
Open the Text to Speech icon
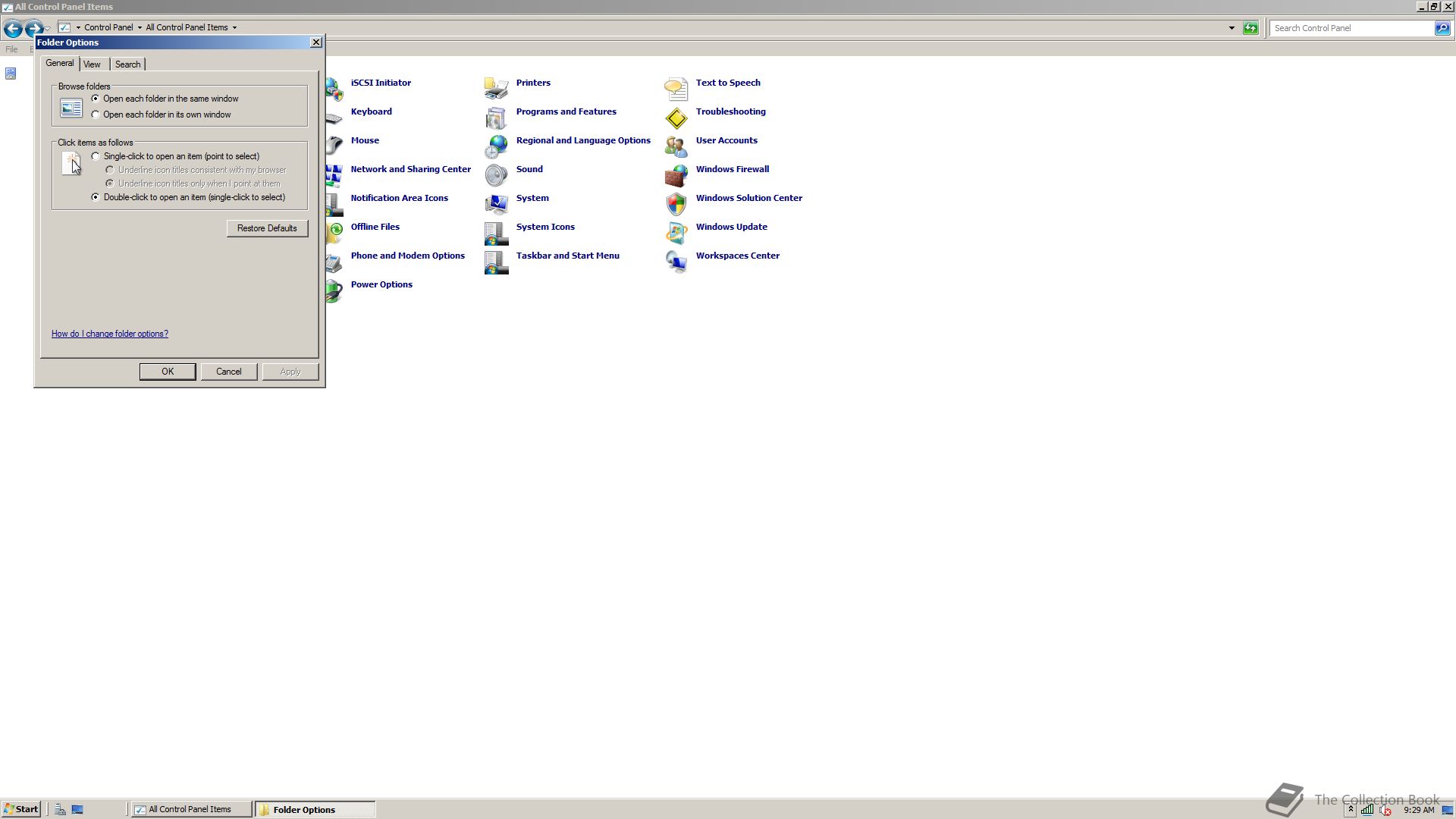pos(676,89)
